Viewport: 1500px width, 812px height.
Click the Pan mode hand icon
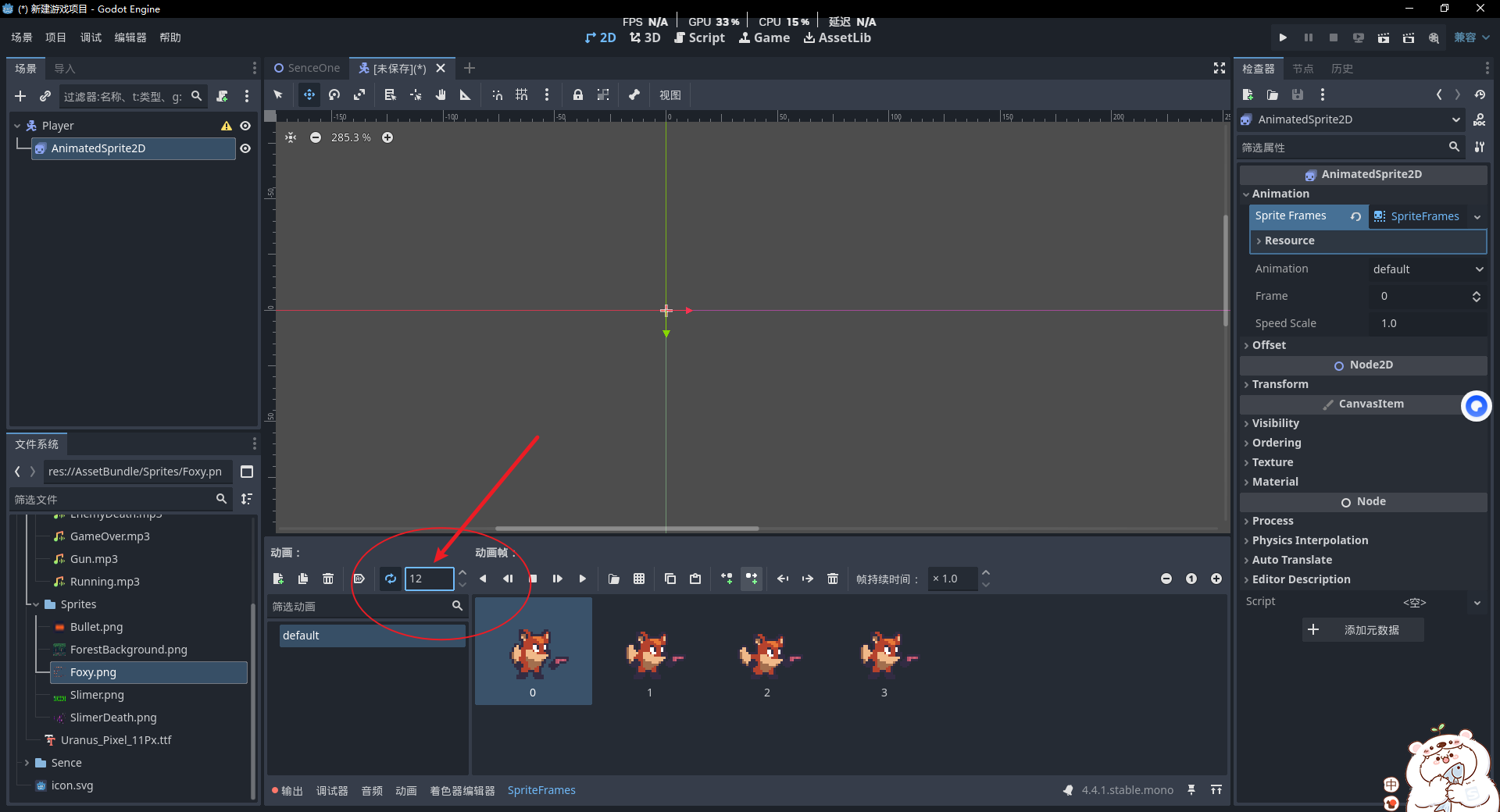tap(441, 94)
